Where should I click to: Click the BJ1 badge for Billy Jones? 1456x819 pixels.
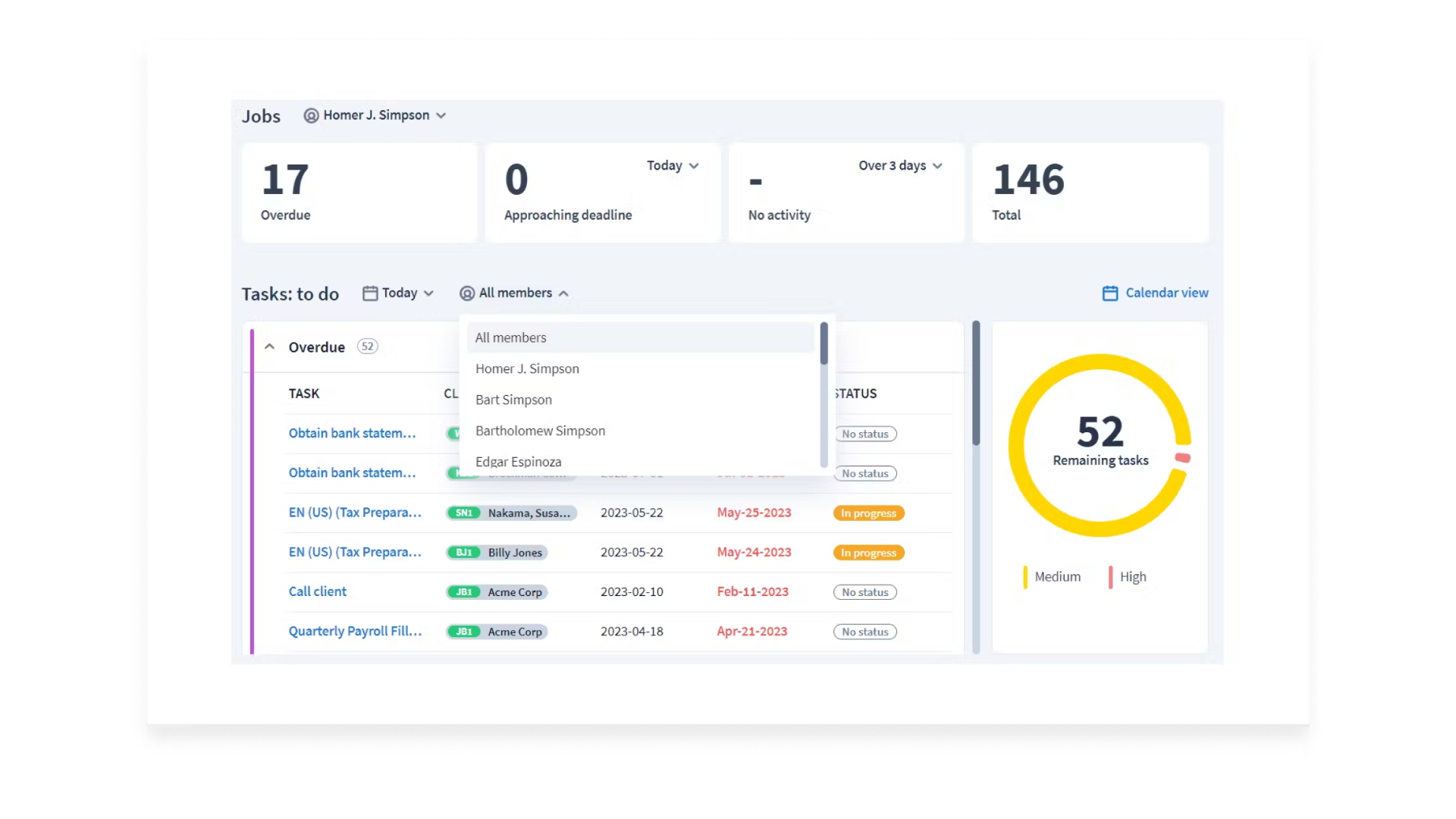click(464, 553)
